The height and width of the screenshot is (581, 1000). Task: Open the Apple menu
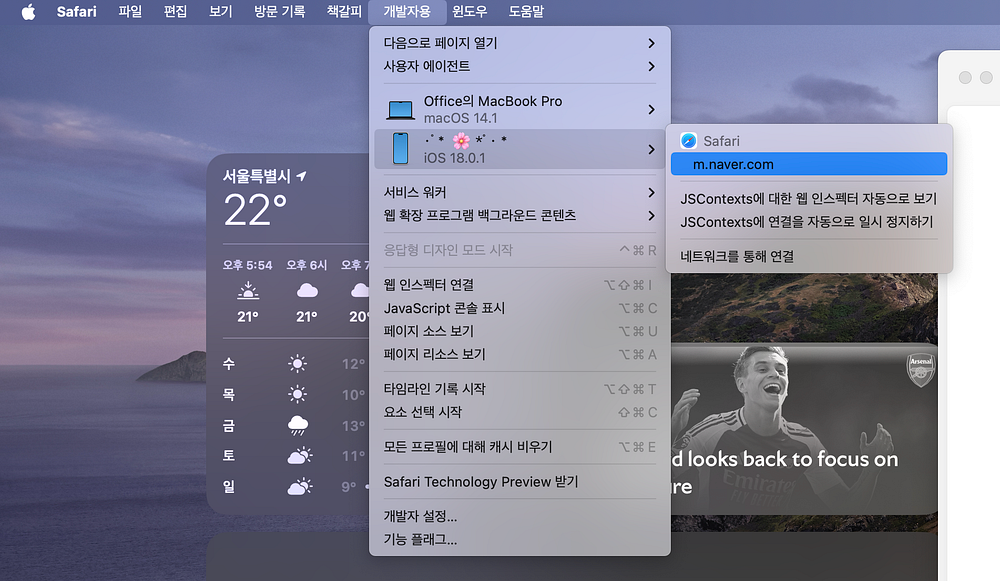pos(28,11)
